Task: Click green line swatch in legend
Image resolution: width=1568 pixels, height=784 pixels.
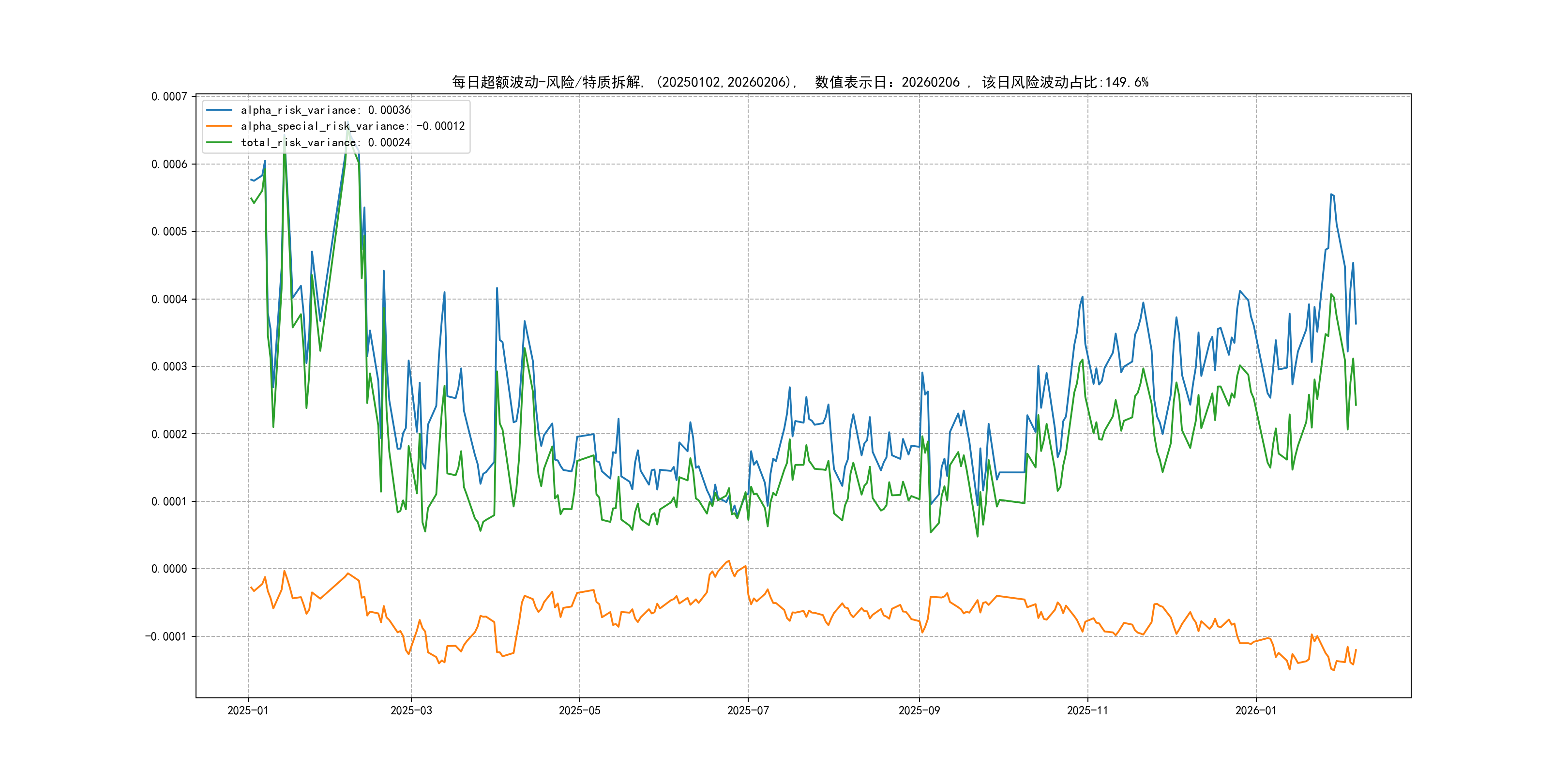Action: [x=219, y=142]
